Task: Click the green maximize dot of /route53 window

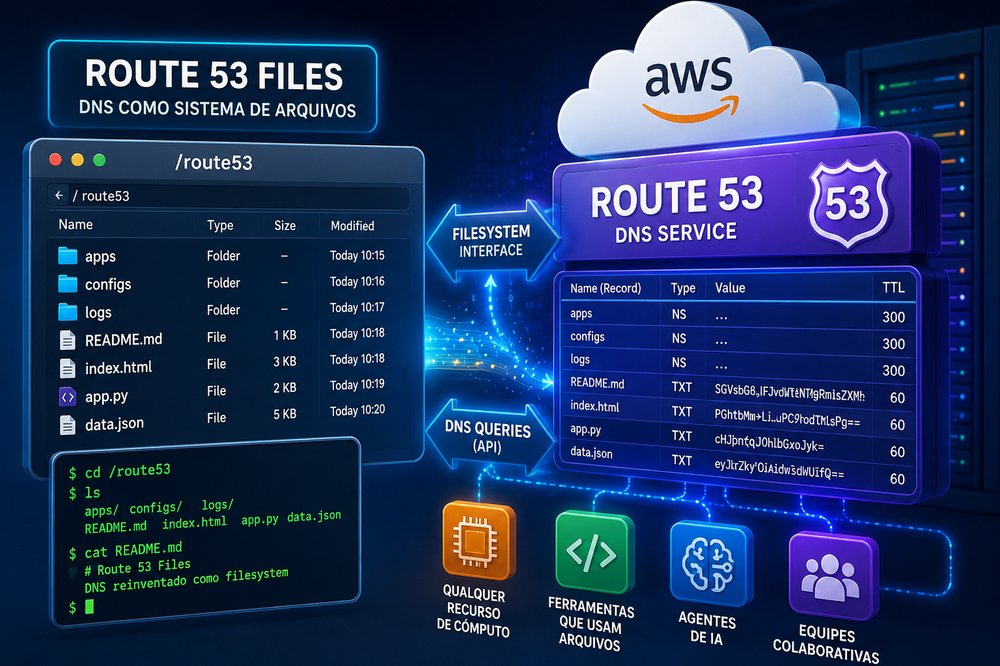Action: tap(99, 159)
